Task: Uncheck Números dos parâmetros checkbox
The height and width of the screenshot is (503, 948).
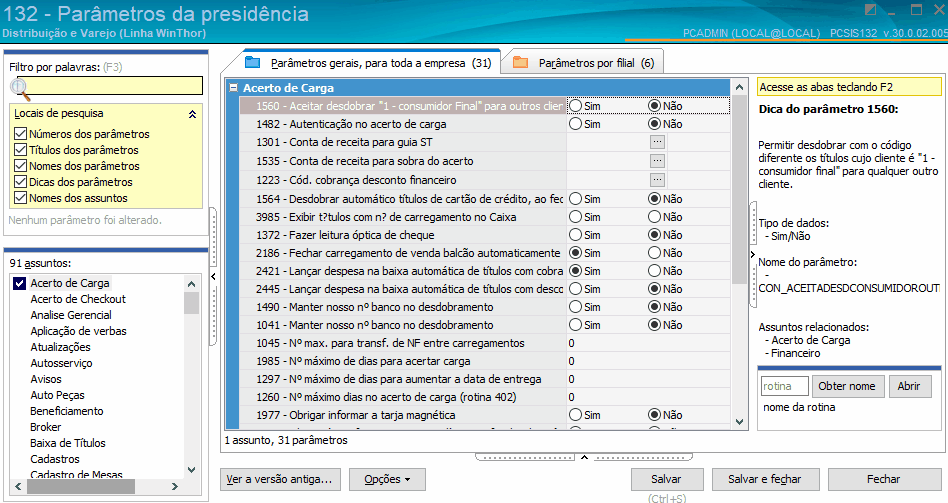Action: [x=21, y=134]
